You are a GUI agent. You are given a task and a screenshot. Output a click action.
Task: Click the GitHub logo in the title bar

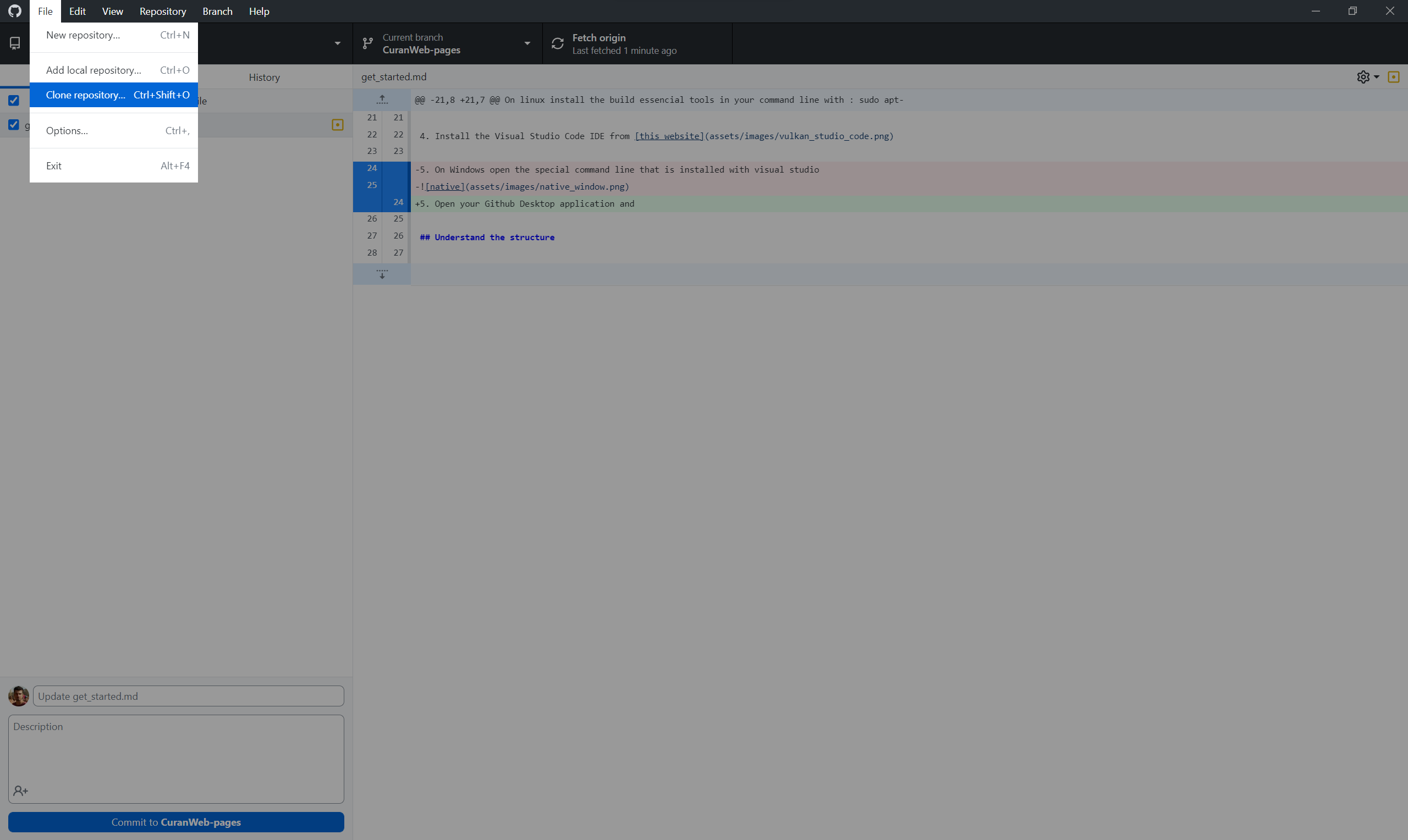click(x=14, y=11)
